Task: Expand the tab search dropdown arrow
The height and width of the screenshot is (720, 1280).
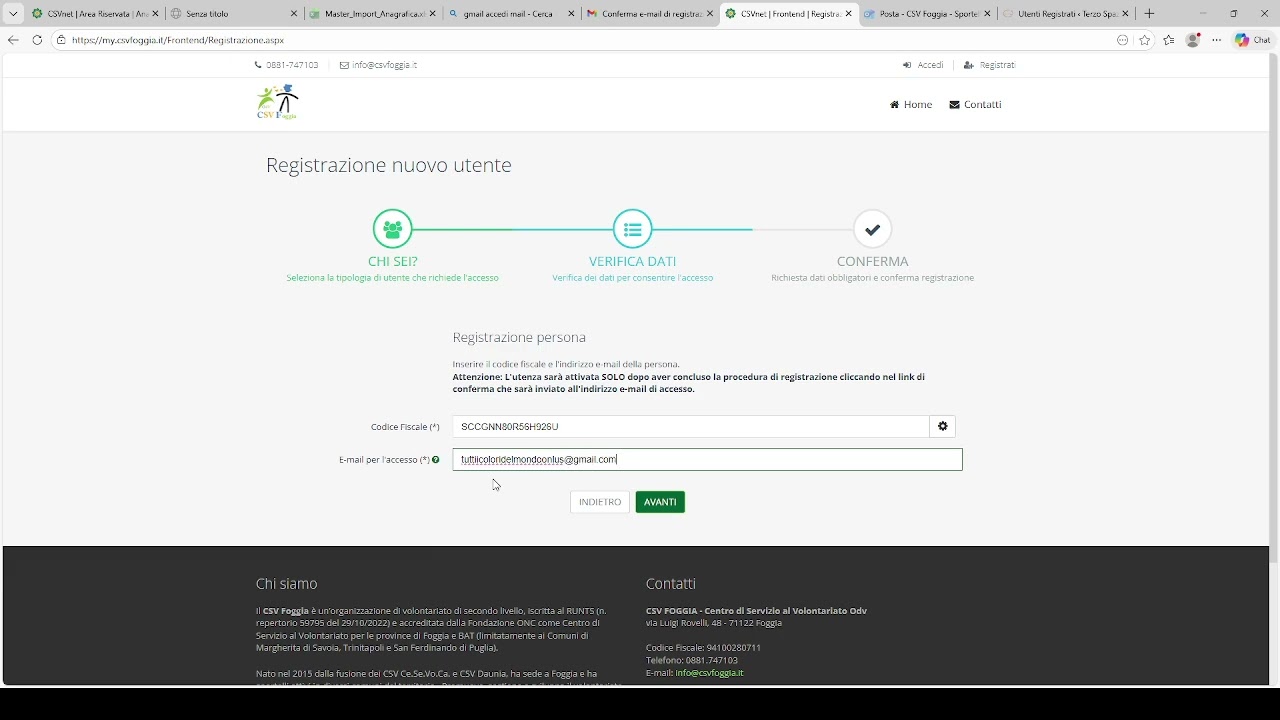Action: [13, 14]
